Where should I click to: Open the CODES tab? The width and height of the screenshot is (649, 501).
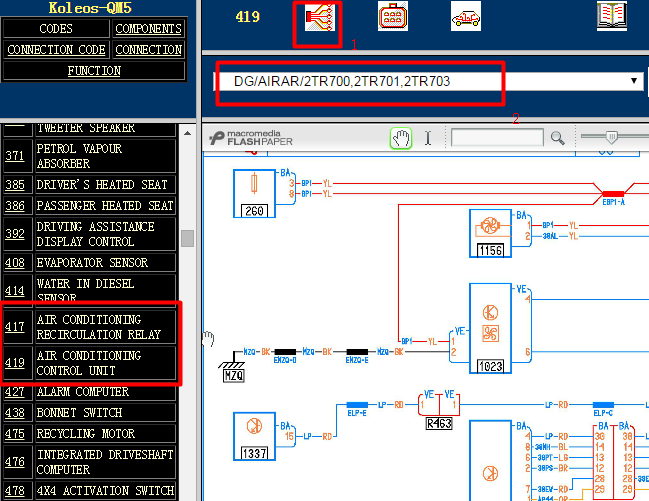[56, 29]
